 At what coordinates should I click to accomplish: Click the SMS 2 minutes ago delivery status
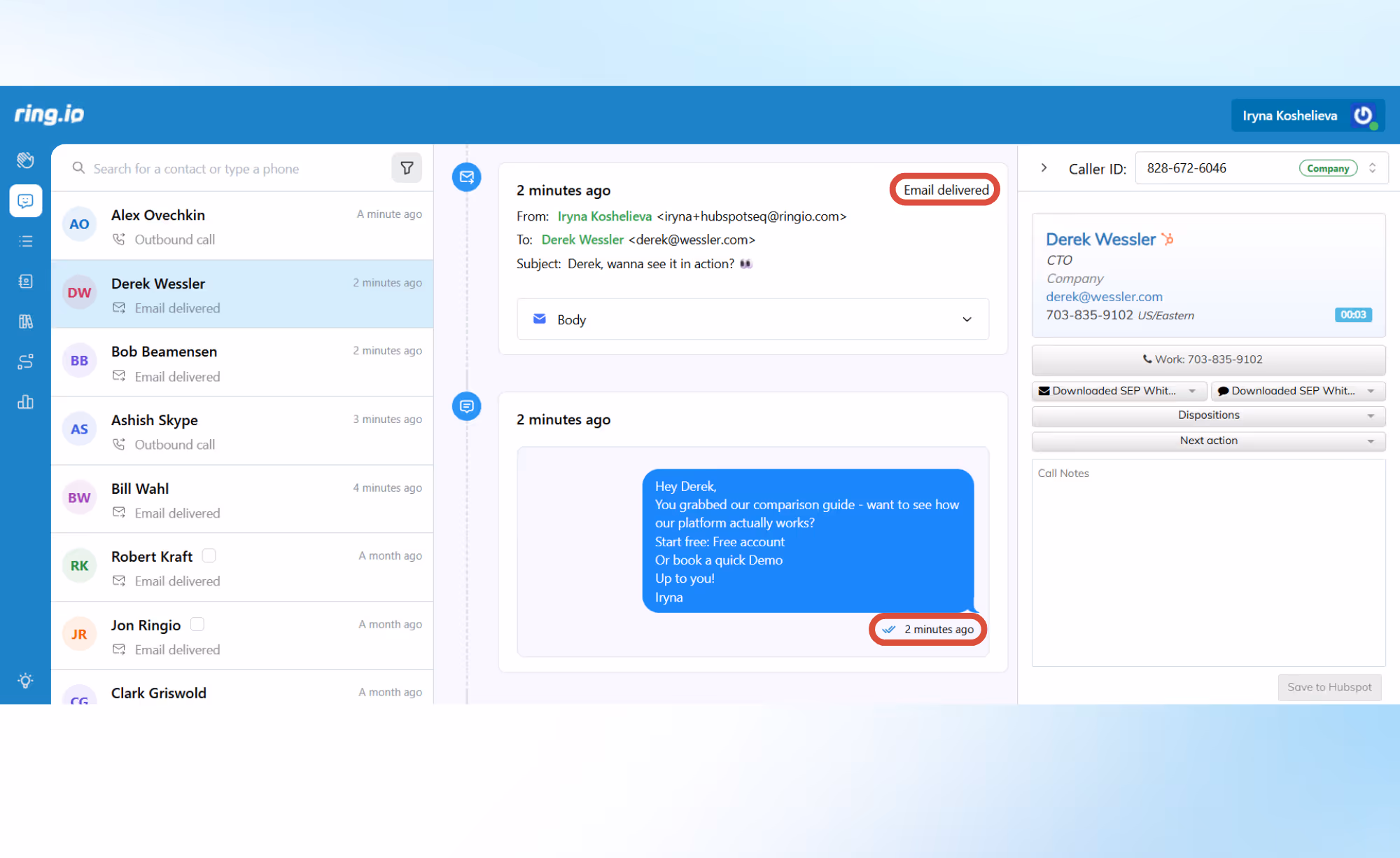(928, 629)
